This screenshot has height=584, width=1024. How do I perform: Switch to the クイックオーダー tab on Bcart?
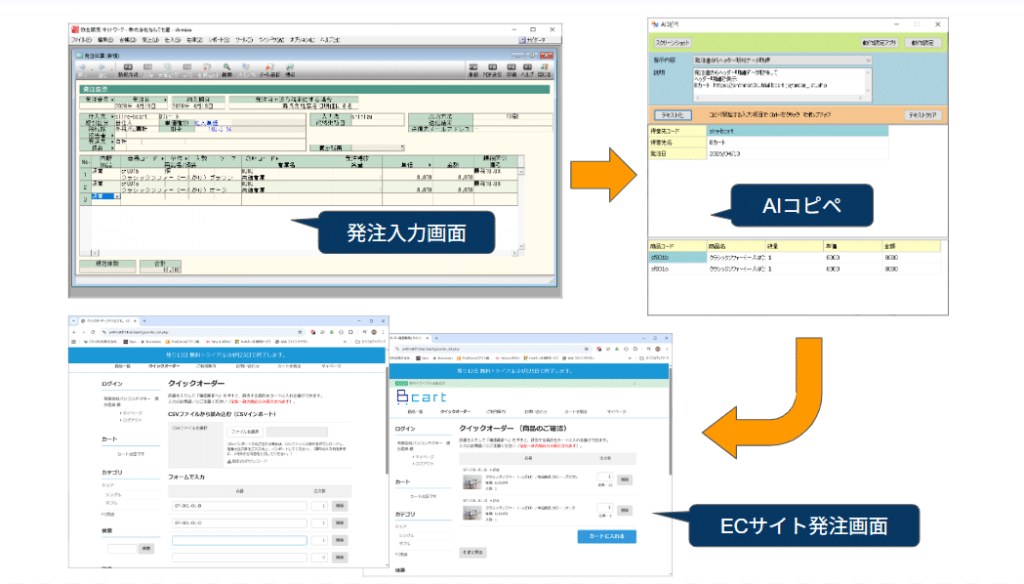456,411
